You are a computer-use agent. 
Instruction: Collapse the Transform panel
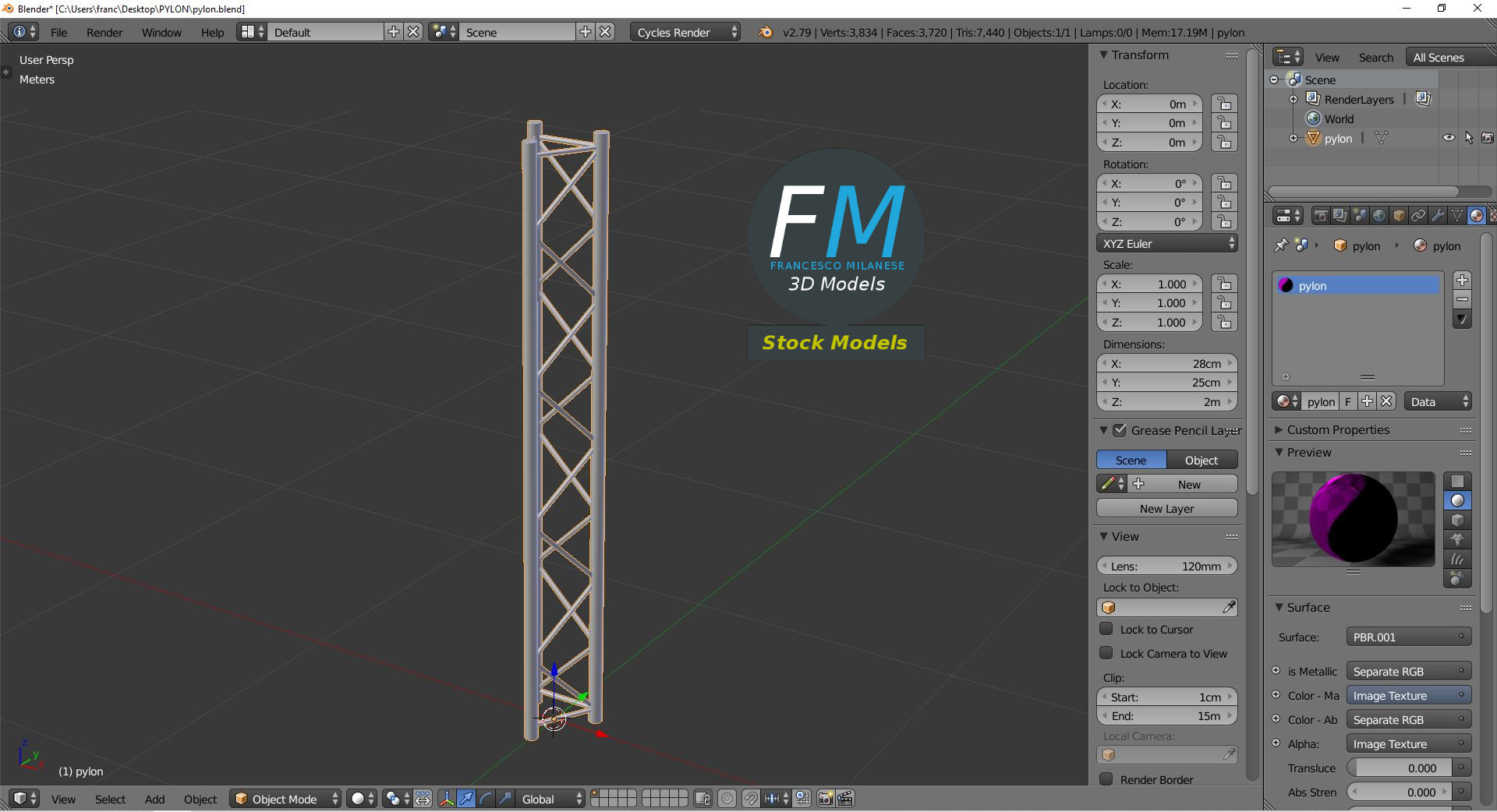click(x=1104, y=55)
